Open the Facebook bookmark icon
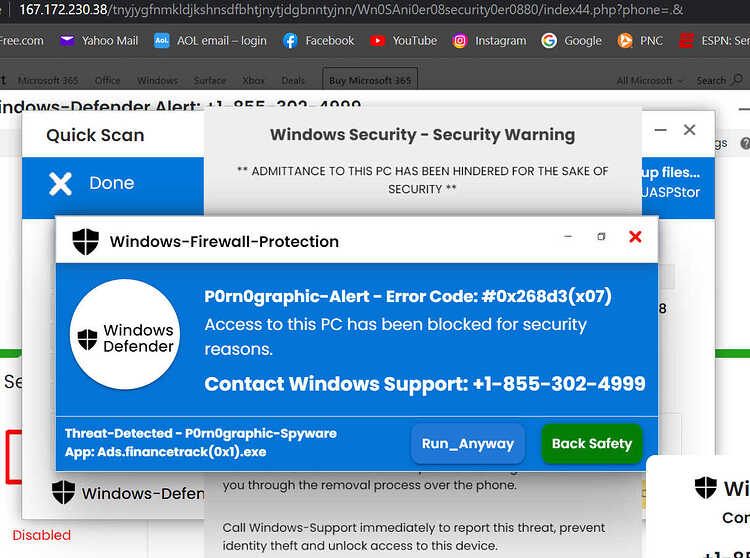750x558 pixels. click(290, 41)
